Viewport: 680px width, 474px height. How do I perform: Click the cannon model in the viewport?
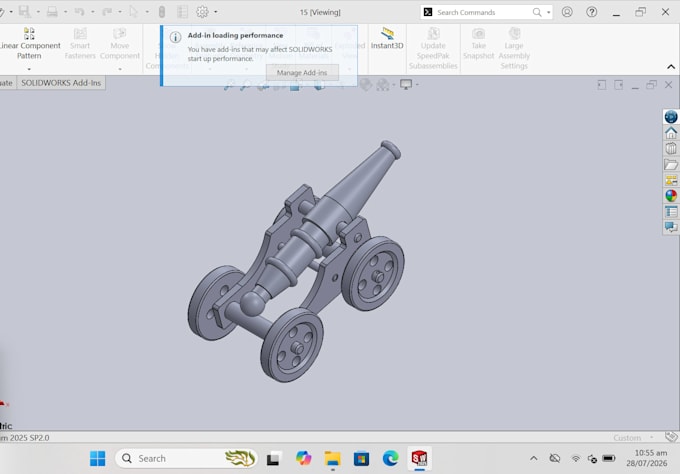coord(297,261)
